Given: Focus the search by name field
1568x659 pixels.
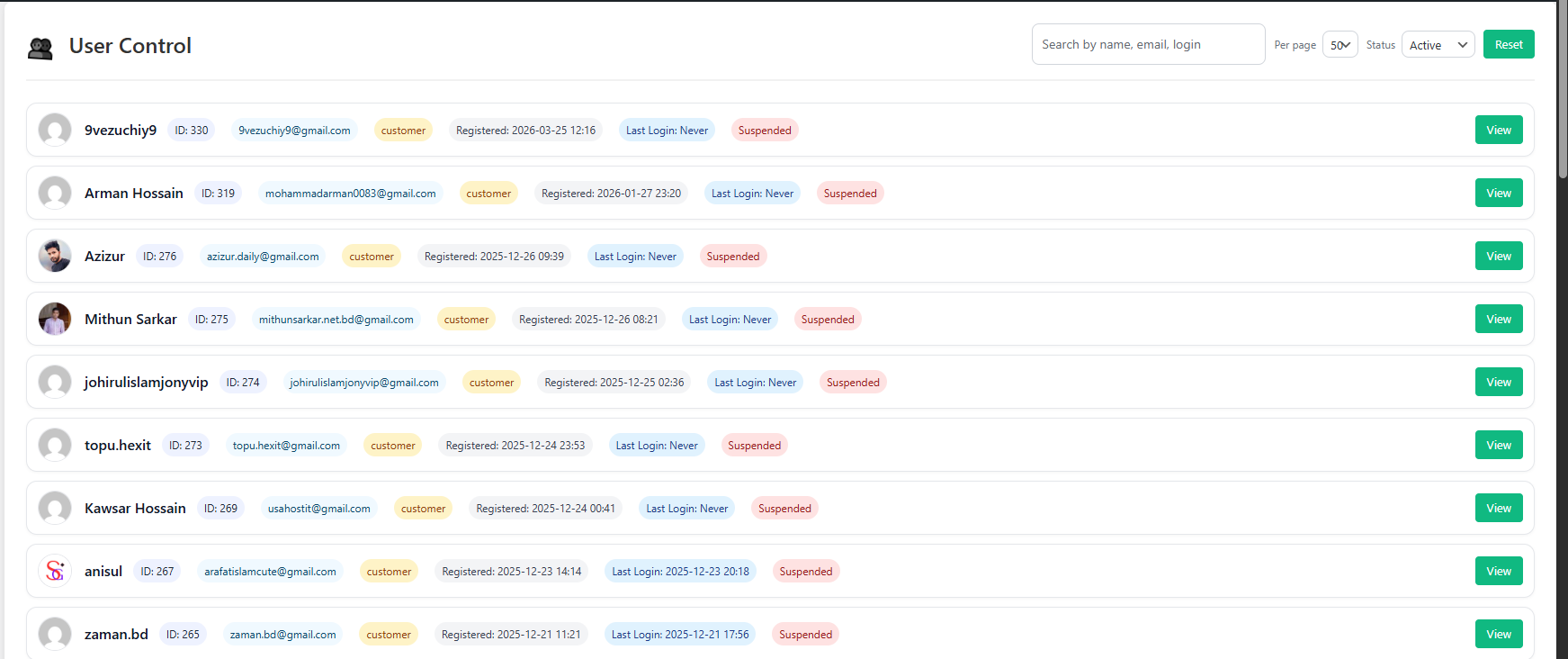Looking at the screenshot, I should [1147, 44].
